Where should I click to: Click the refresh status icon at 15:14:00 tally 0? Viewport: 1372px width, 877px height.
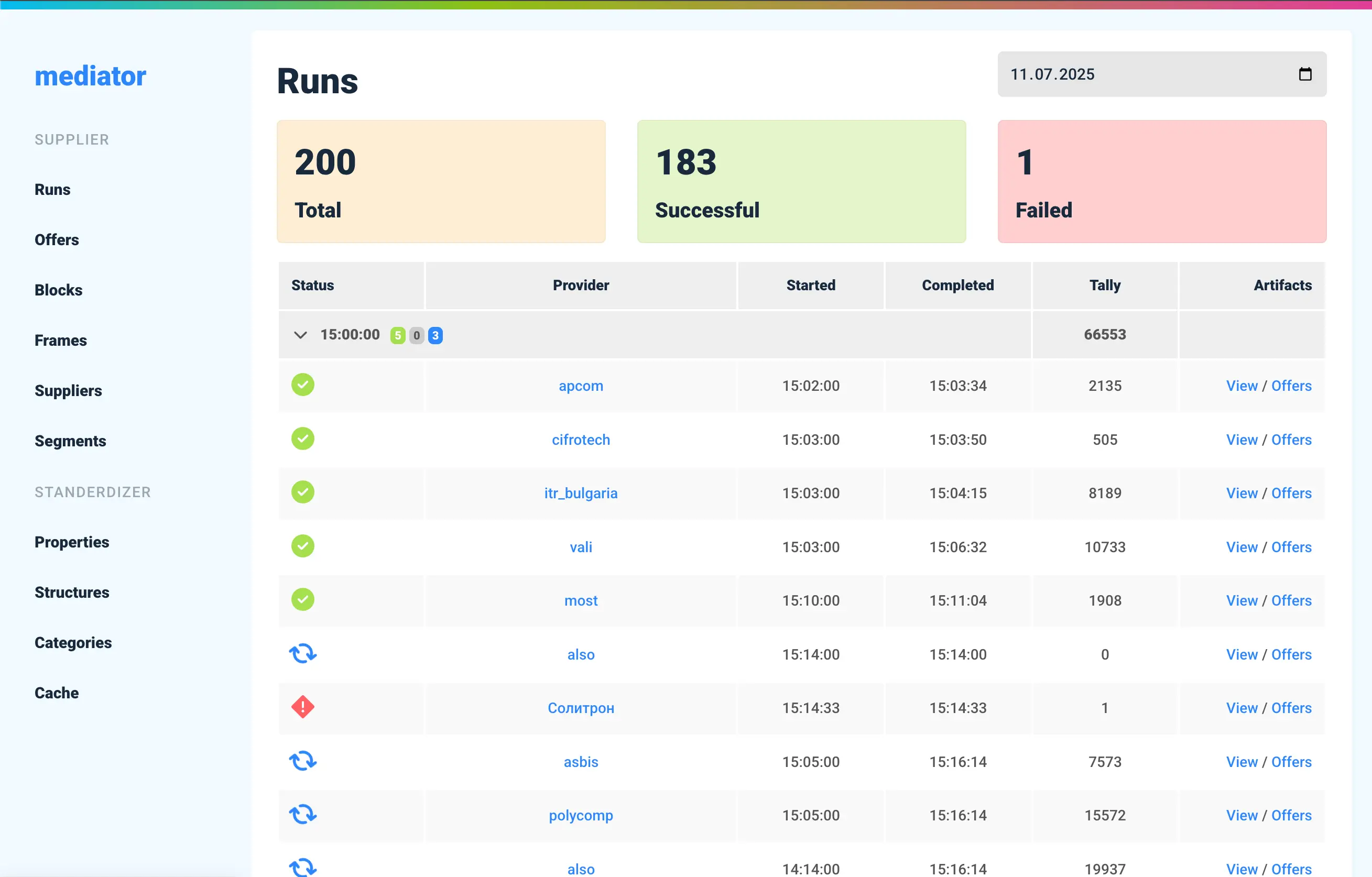[302, 654]
